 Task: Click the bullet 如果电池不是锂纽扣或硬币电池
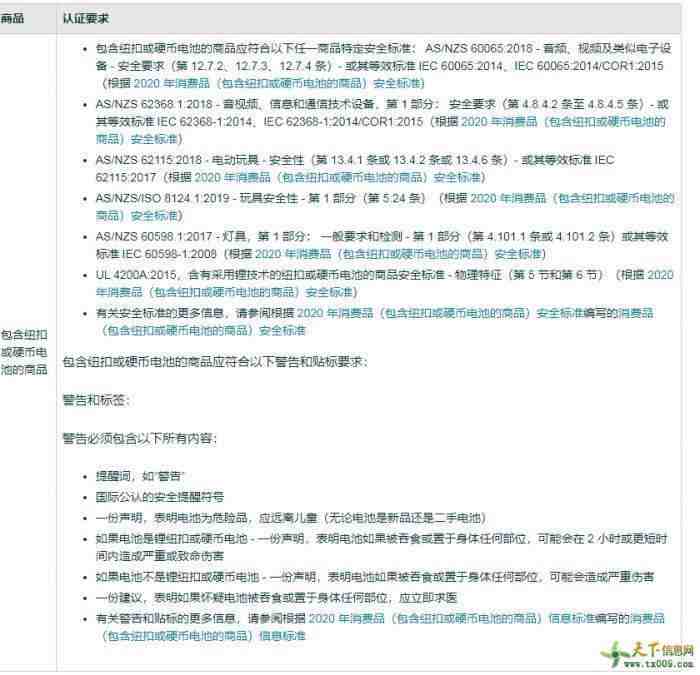(x=375, y=577)
